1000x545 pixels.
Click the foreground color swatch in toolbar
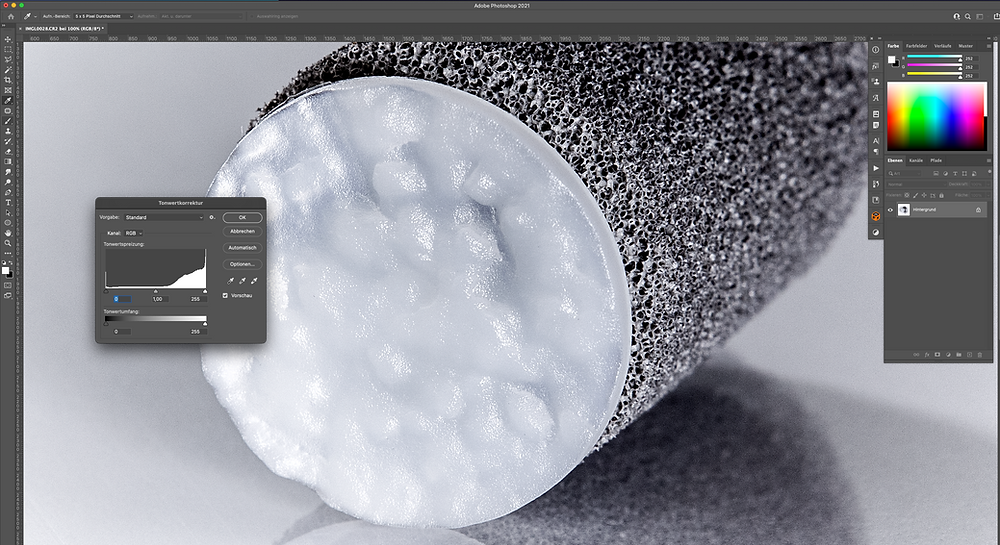[x=6, y=270]
